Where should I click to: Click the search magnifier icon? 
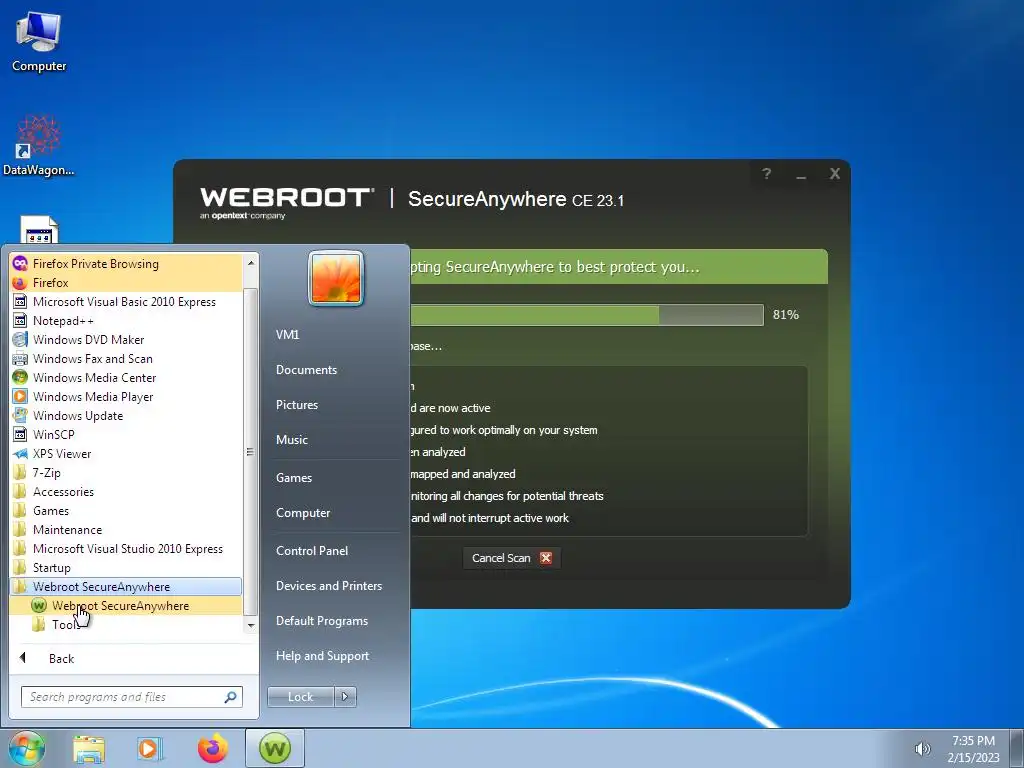[x=231, y=697]
